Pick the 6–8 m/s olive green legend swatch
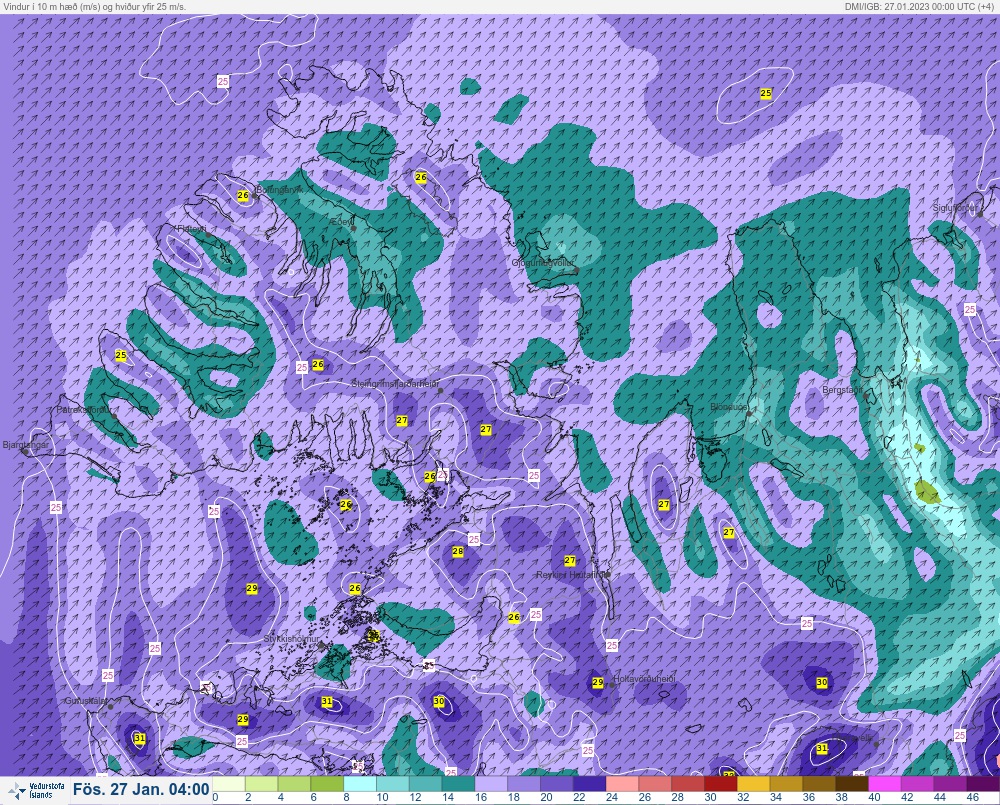The height and width of the screenshot is (805, 1000). click(327, 783)
